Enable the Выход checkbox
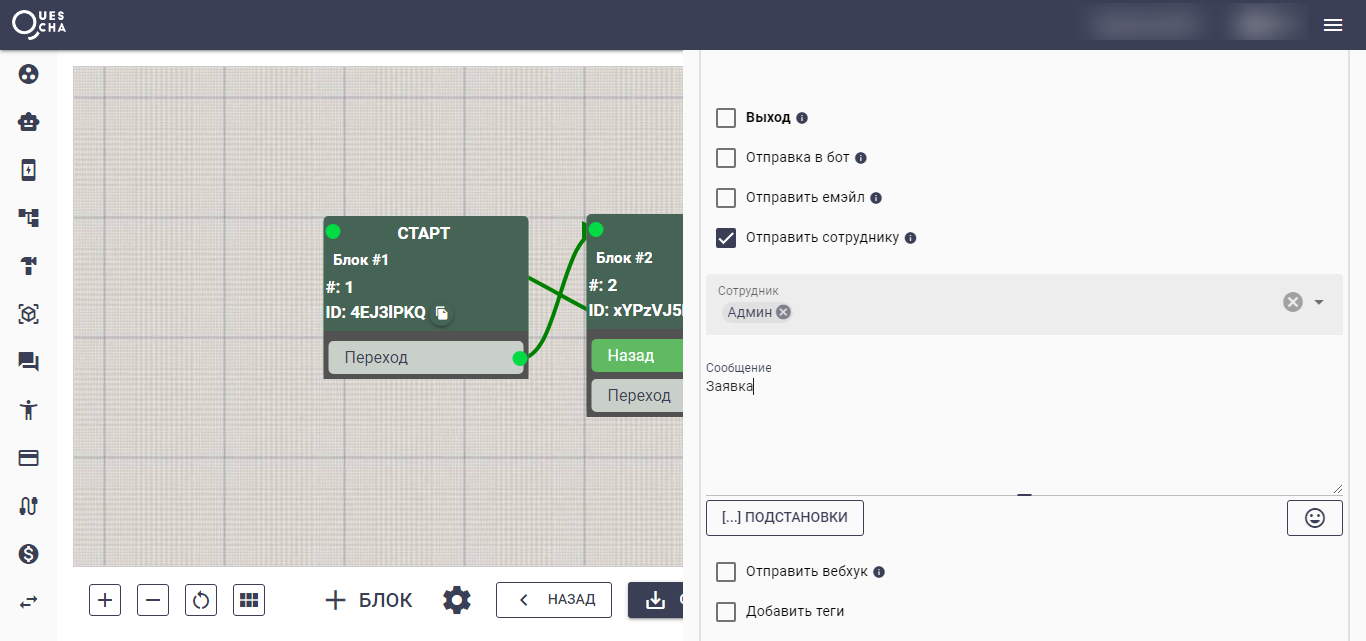The image size is (1366, 641). [726, 118]
